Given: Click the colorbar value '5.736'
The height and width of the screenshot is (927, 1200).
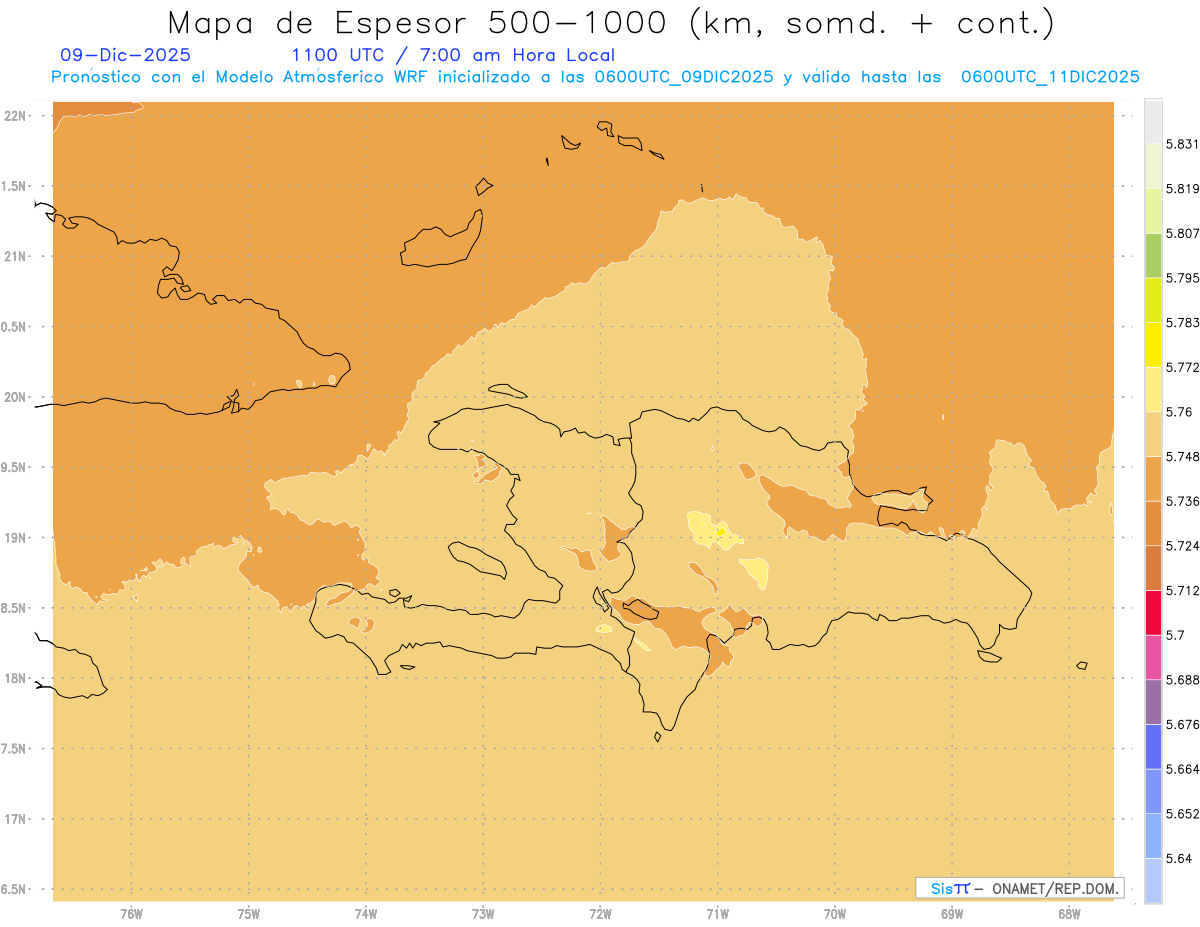Looking at the screenshot, I should pyautogui.click(x=1182, y=501).
